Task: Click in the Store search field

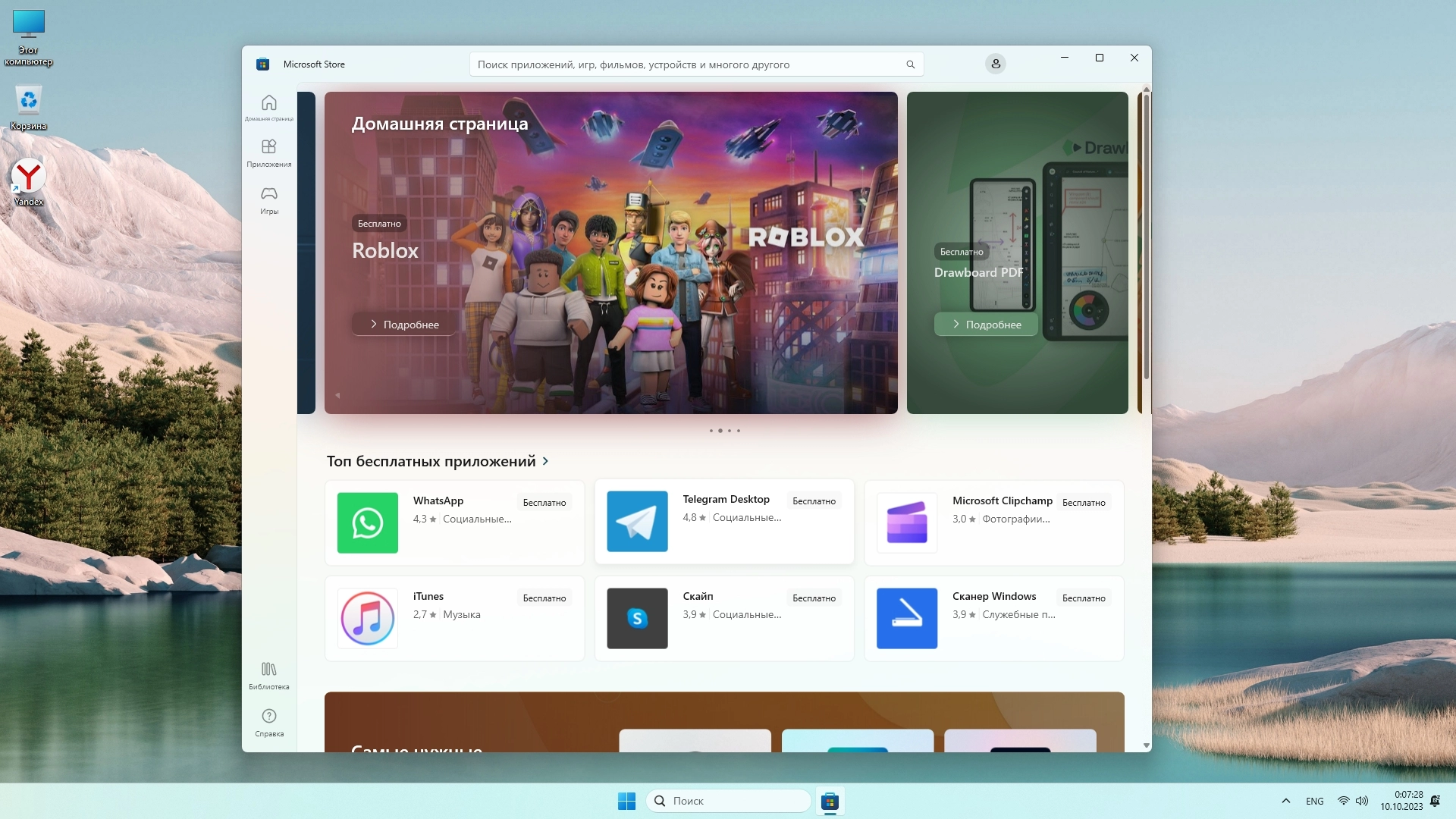Action: coord(682,65)
